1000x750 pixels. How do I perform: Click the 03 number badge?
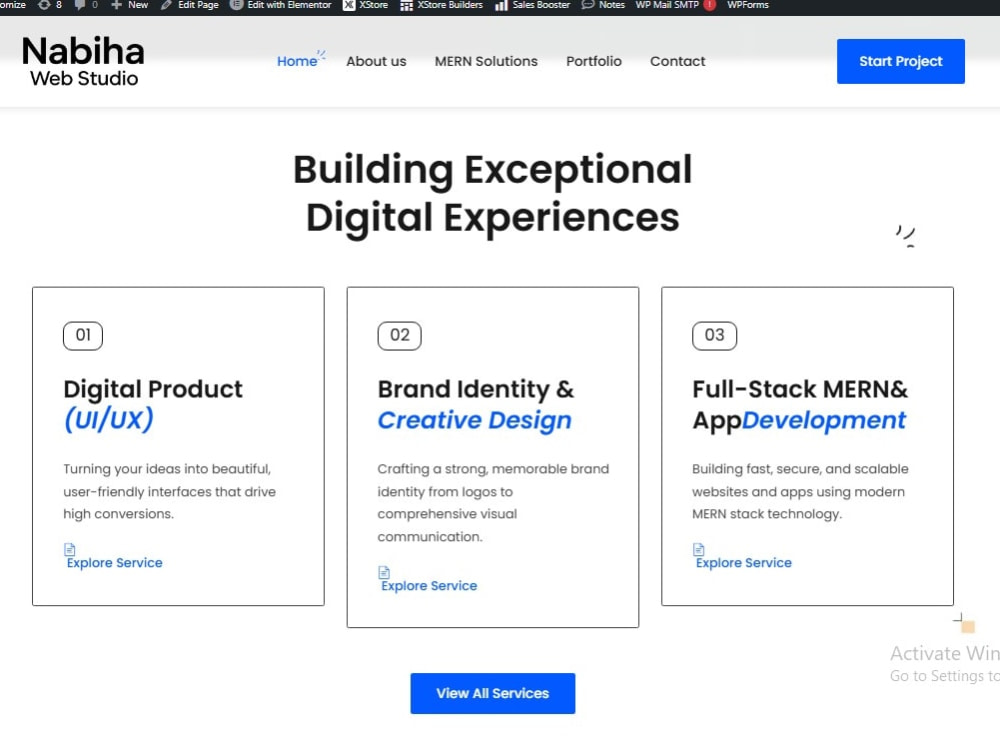[x=714, y=335]
